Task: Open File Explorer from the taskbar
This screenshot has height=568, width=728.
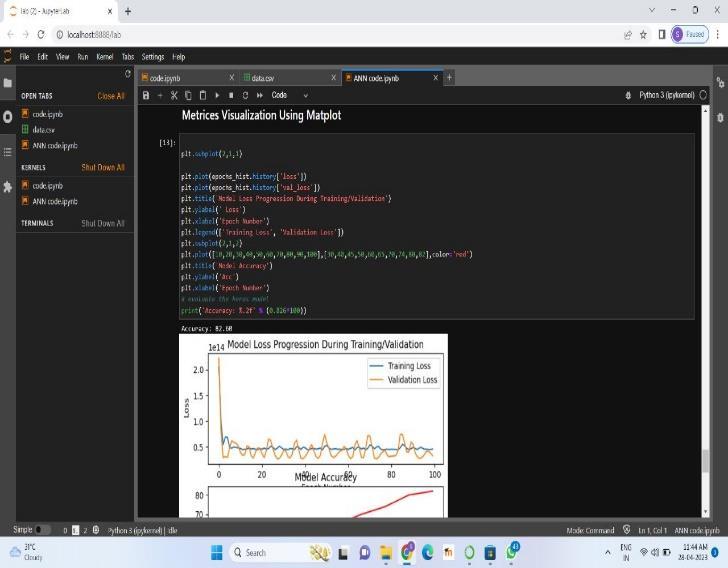Action: (386, 553)
